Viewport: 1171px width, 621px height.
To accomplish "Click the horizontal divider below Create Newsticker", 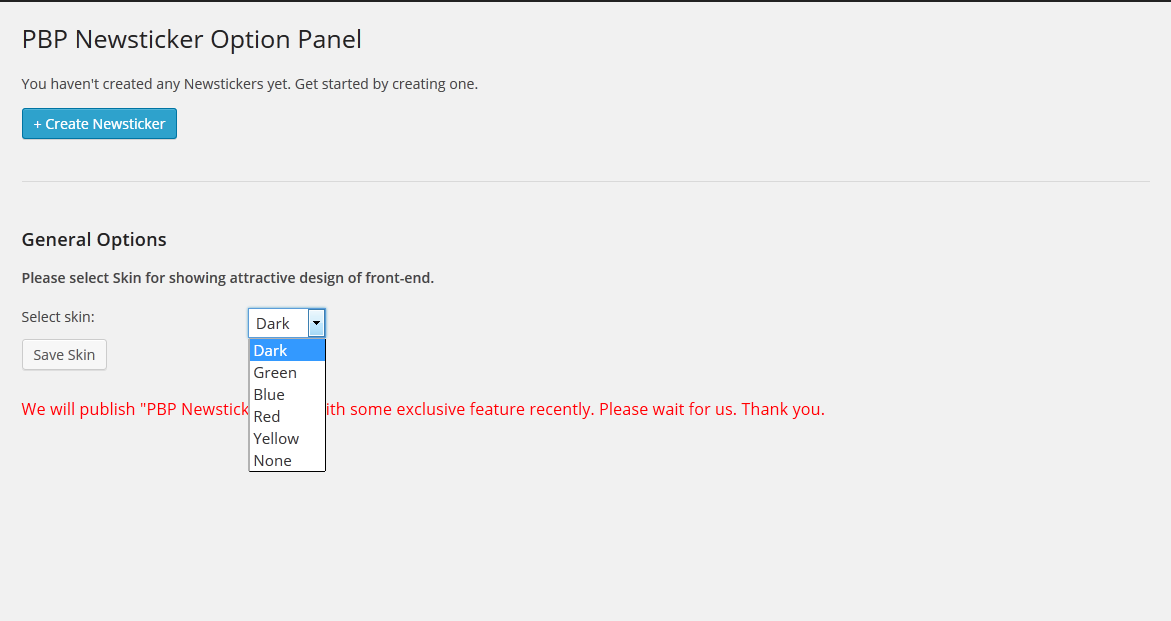I will point(585,181).
